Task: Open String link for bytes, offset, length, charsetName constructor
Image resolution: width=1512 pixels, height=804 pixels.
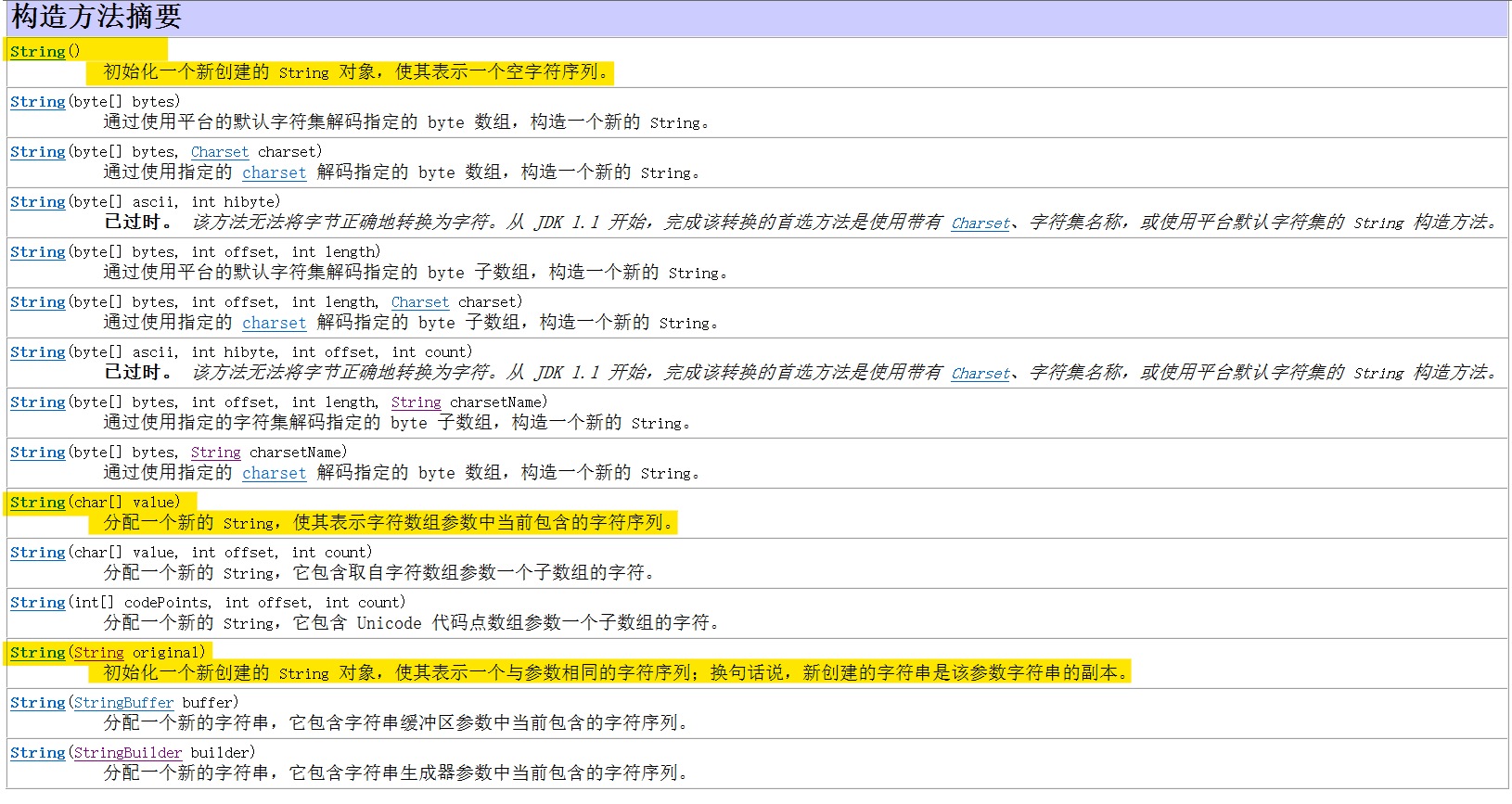Action: pos(38,402)
